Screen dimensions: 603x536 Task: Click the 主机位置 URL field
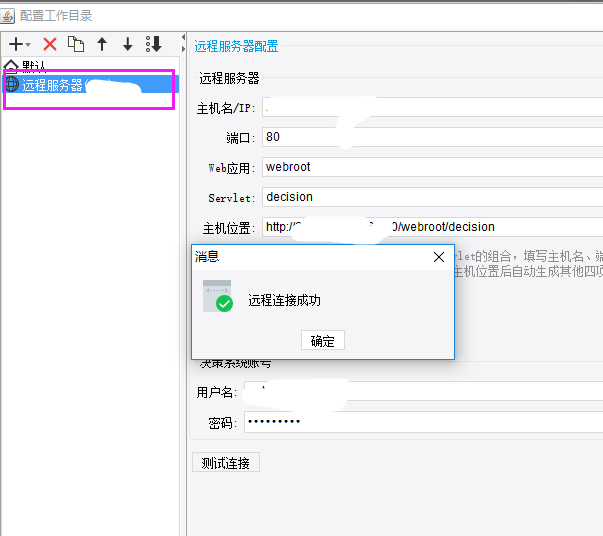[433, 227]
